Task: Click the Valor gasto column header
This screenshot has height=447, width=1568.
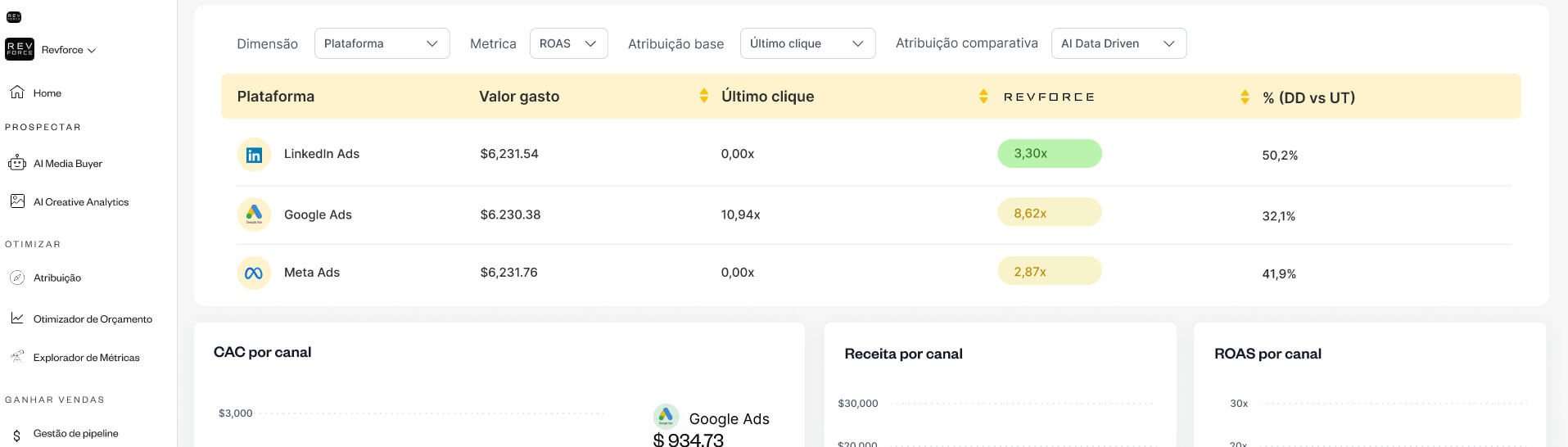Action: (x=519, y=97)
